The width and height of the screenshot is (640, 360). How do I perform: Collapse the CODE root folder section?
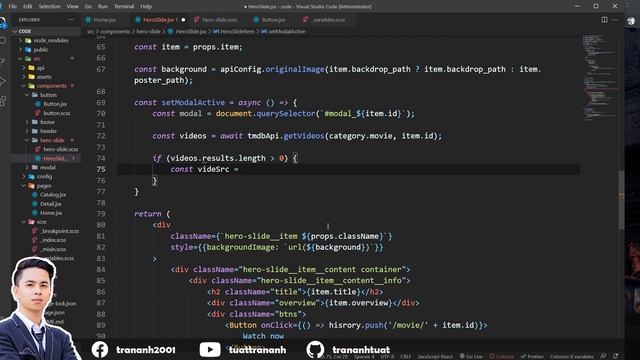[46, 31]
